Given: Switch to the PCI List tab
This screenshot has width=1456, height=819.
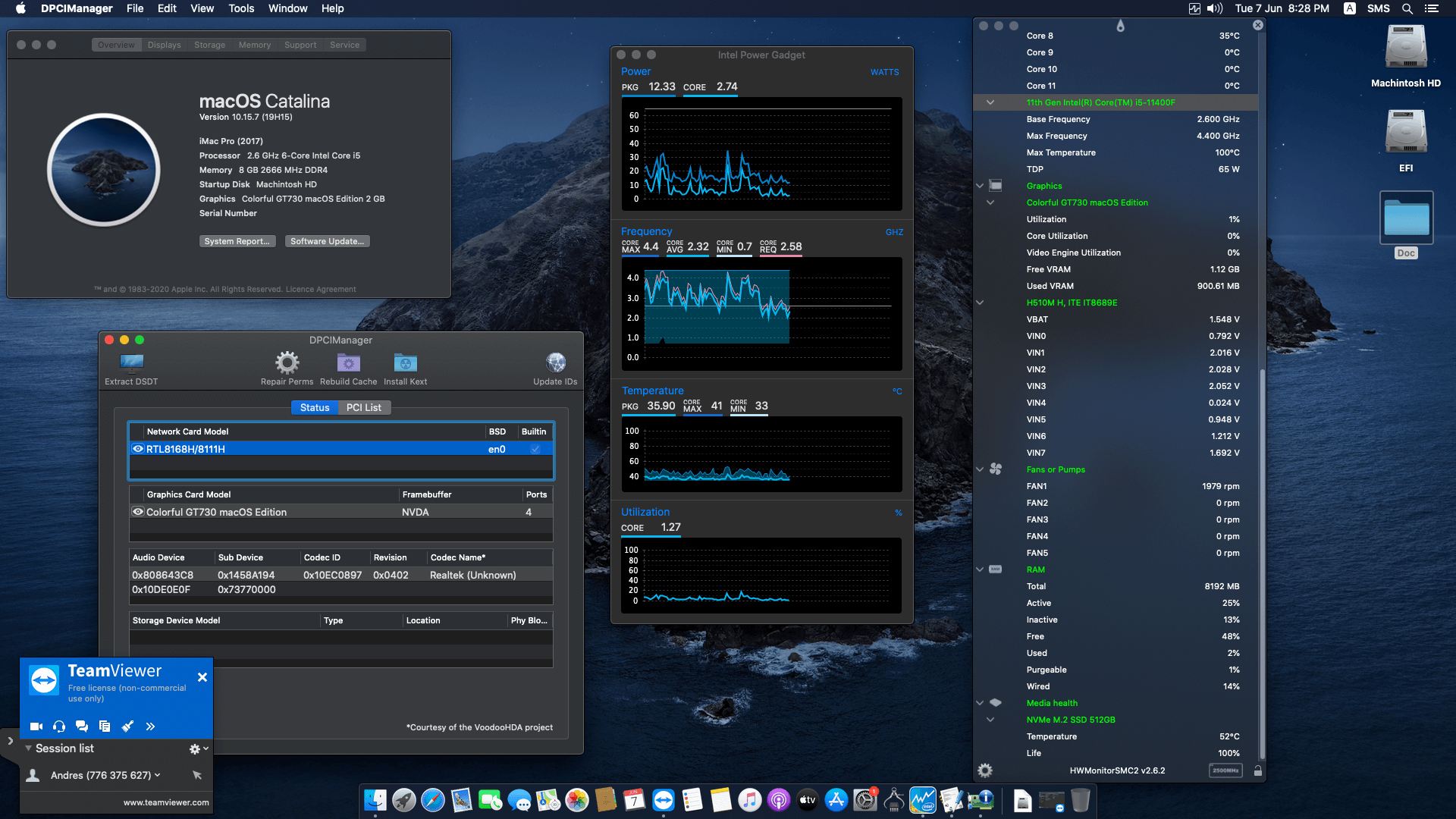Looking at the screenshot, I should (x=364, y=407).
